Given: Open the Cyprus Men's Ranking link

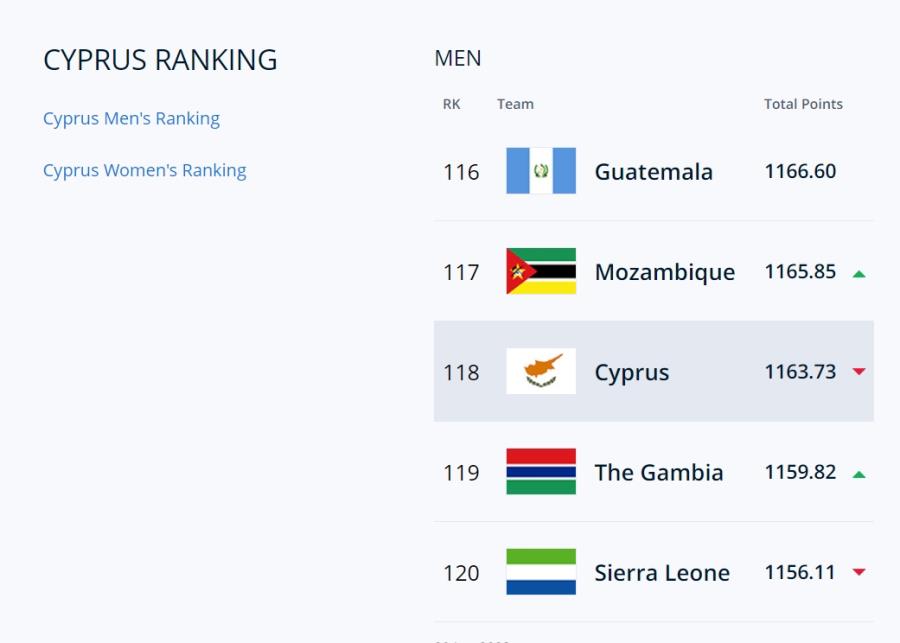Looking at the screenshot, I should [x=131, y=118].
